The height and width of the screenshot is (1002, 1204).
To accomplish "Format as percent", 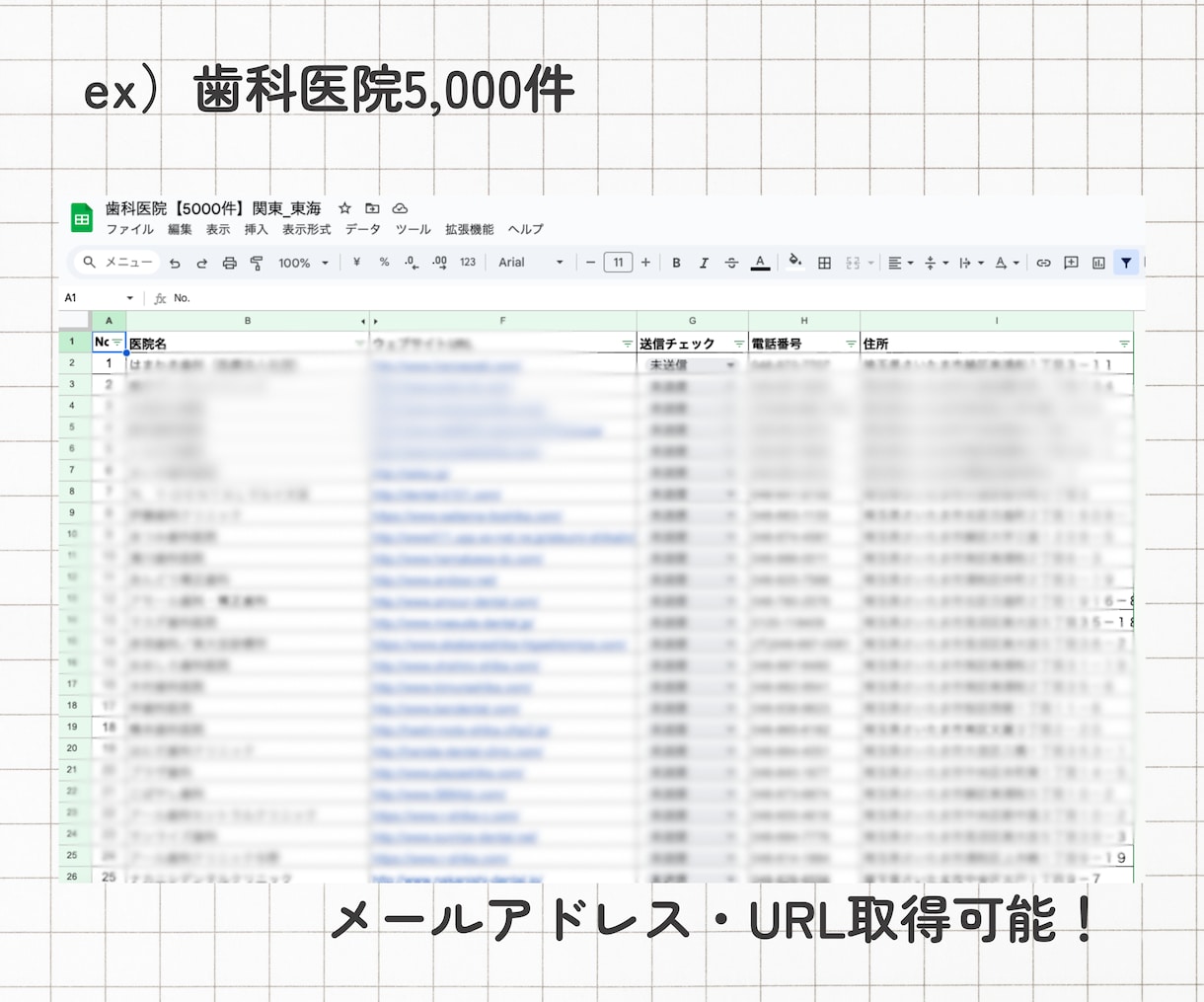I will 384,263.
